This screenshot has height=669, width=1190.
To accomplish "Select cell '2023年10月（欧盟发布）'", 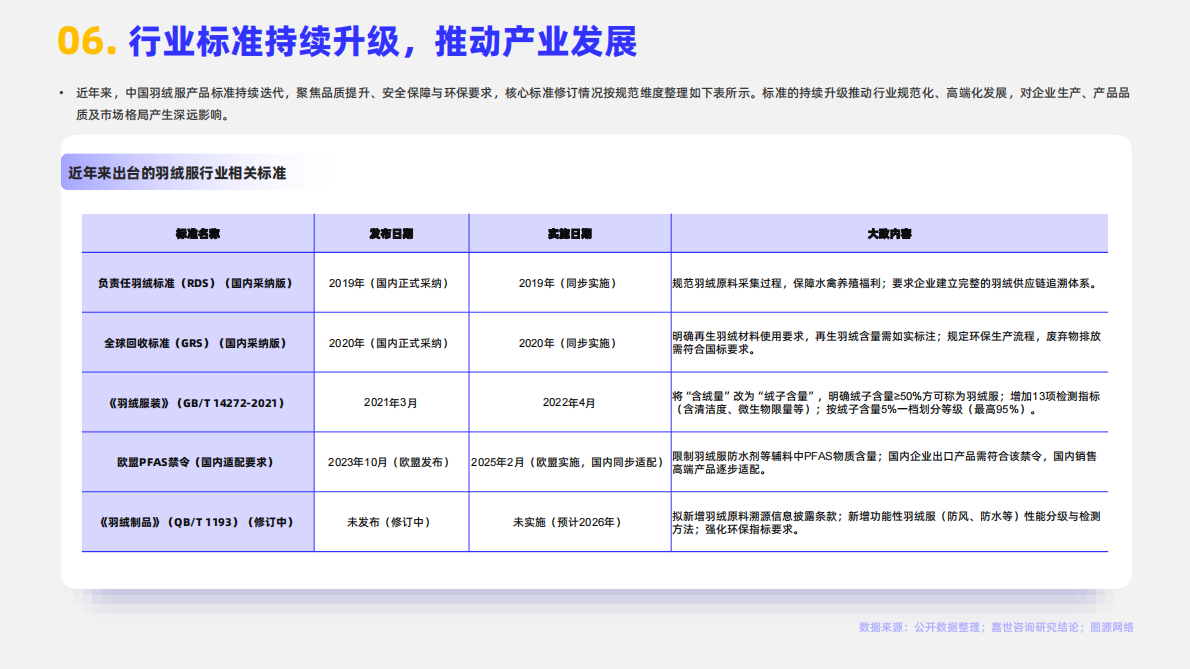I will (x=392, y=462).
